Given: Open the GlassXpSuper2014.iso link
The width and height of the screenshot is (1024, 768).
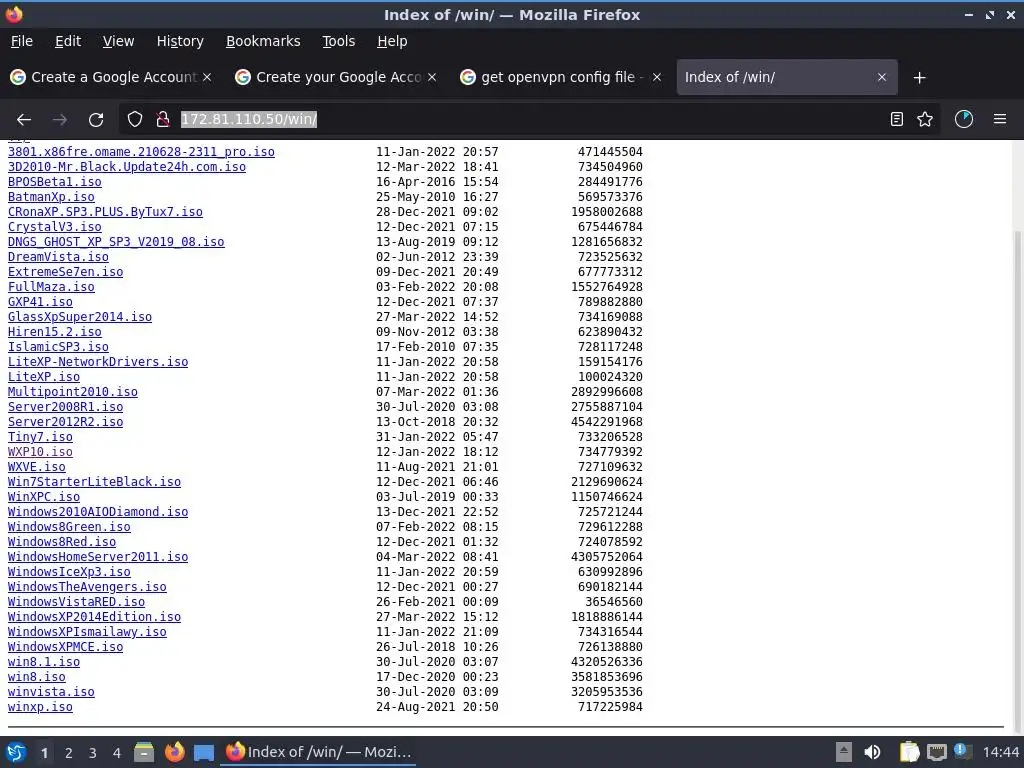Looking at the screenshot, I should [80, 317].
